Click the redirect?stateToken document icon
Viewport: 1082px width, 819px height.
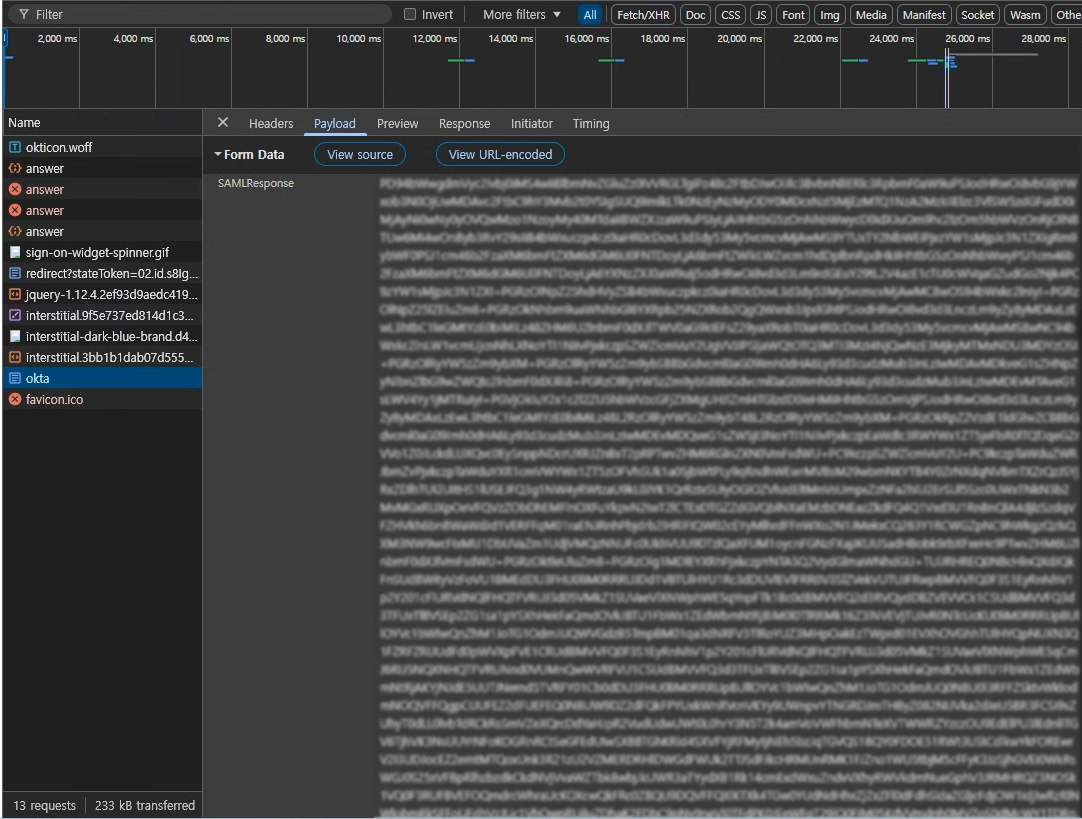14,273
